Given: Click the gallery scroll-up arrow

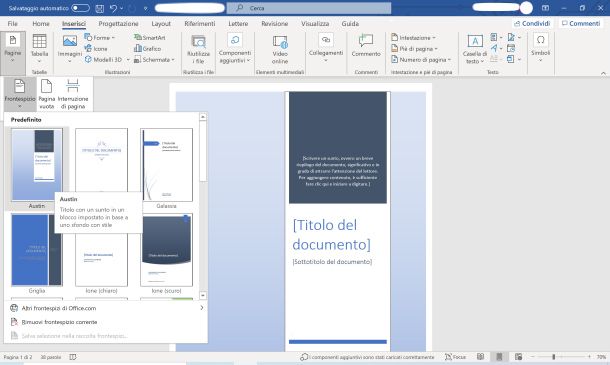Looking at the screenshot, I should click(203, 117).
